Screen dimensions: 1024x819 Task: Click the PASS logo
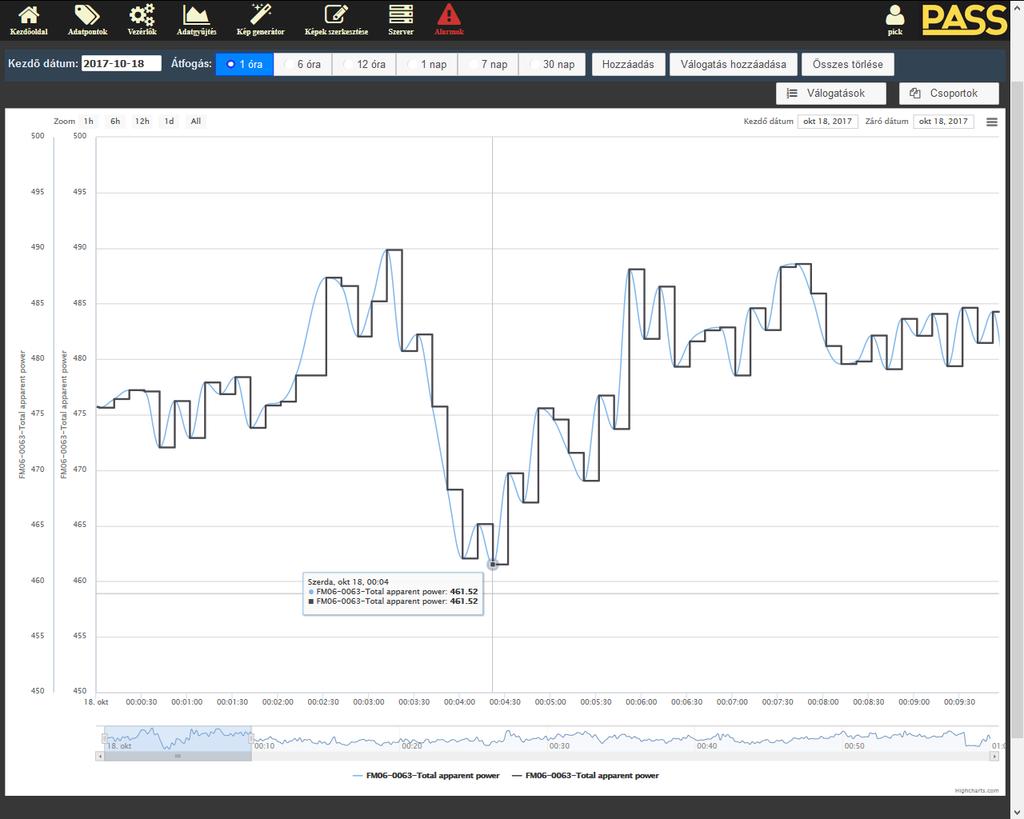point(964,20)
